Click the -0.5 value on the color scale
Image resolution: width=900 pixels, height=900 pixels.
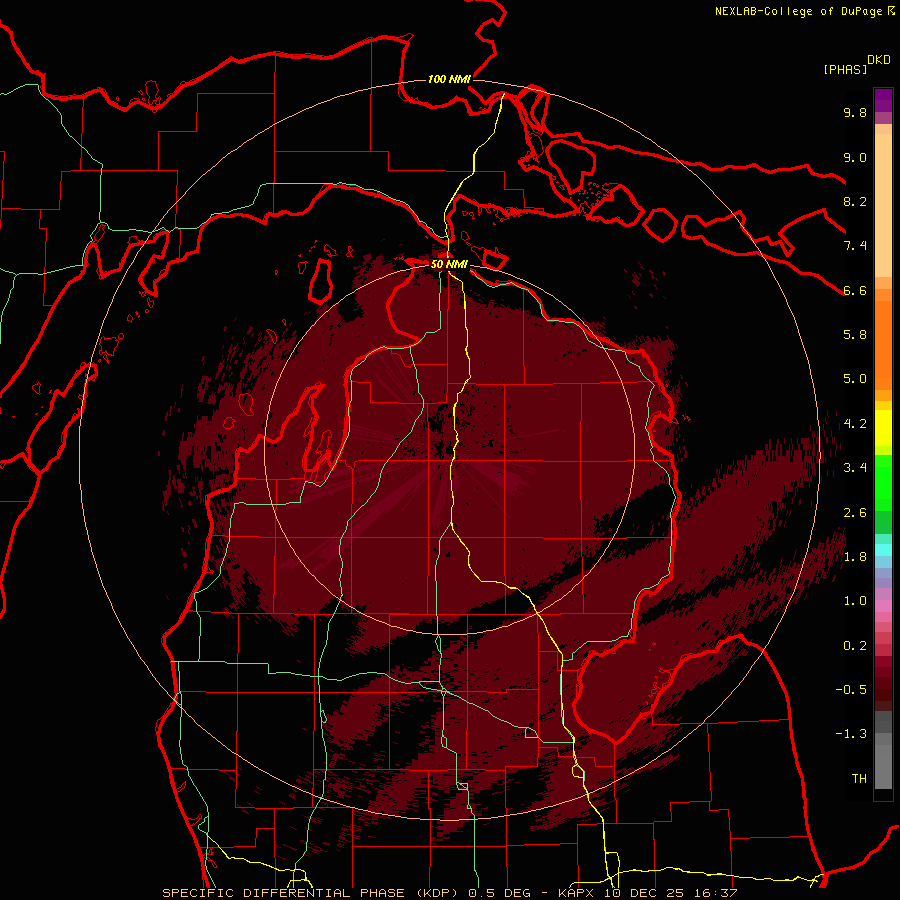(x=851, y=690)
